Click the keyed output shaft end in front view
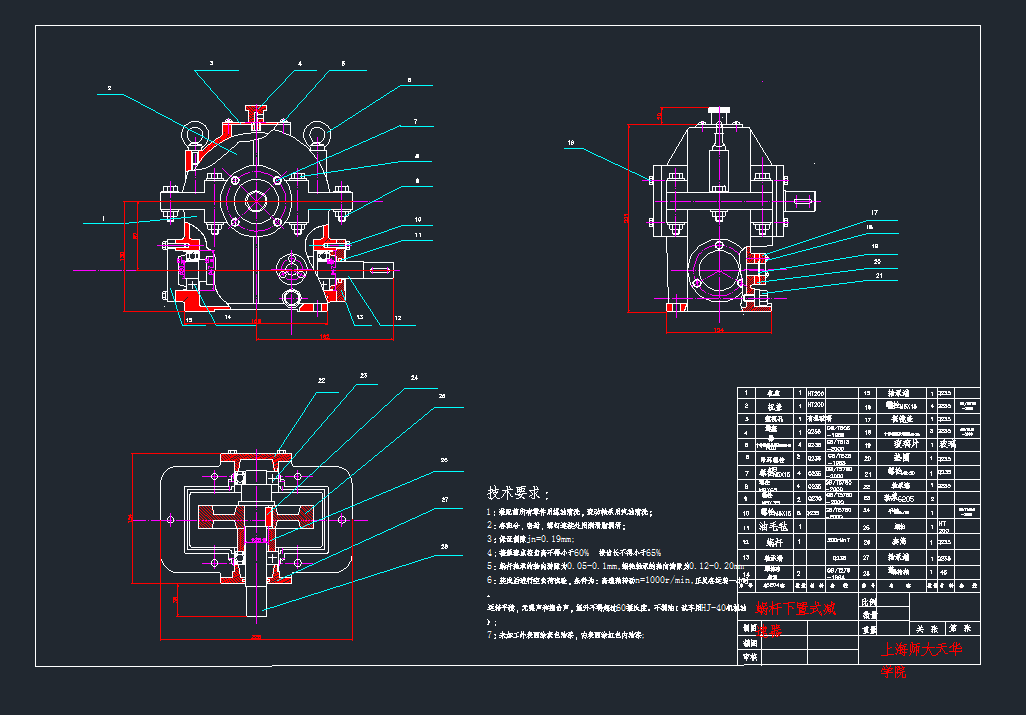The height and width of the screenshot is (715, 1026). tap(377, 268)
